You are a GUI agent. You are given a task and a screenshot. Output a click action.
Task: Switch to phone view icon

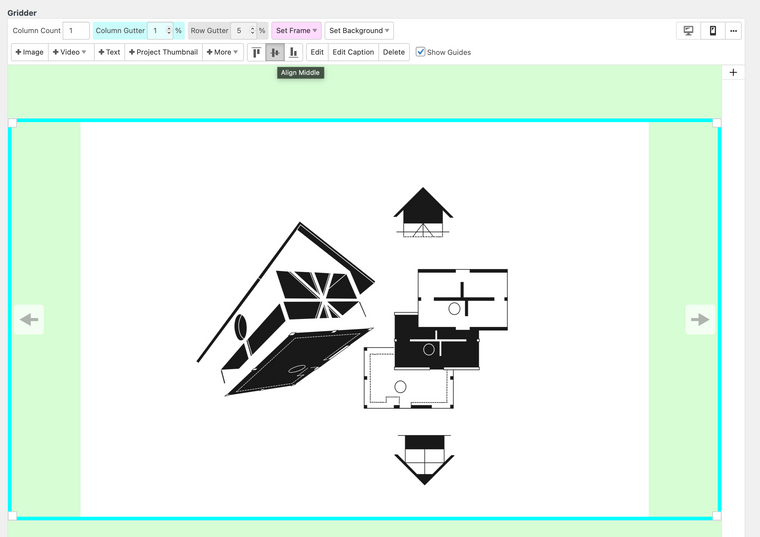pyautogui.click(x=712, y=31)
